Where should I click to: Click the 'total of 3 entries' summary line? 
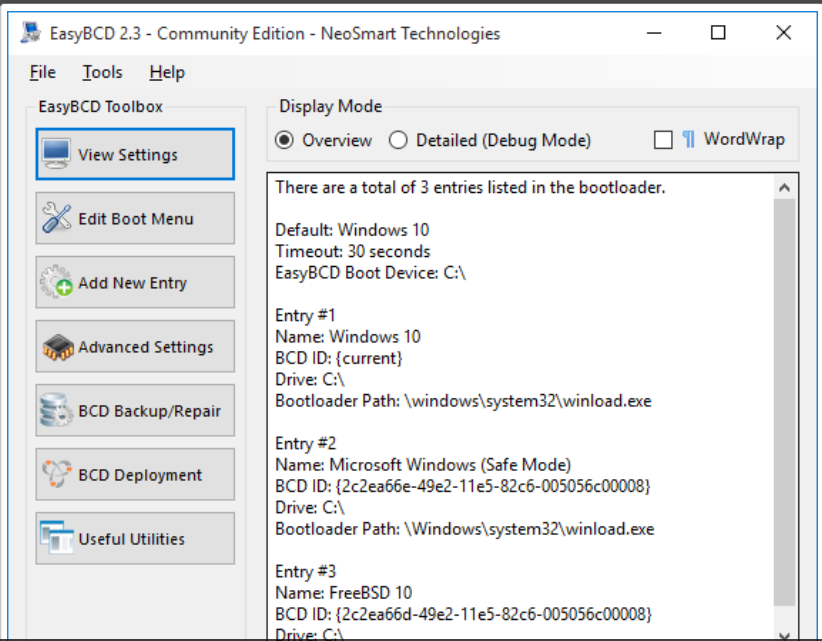coord(470,188)
